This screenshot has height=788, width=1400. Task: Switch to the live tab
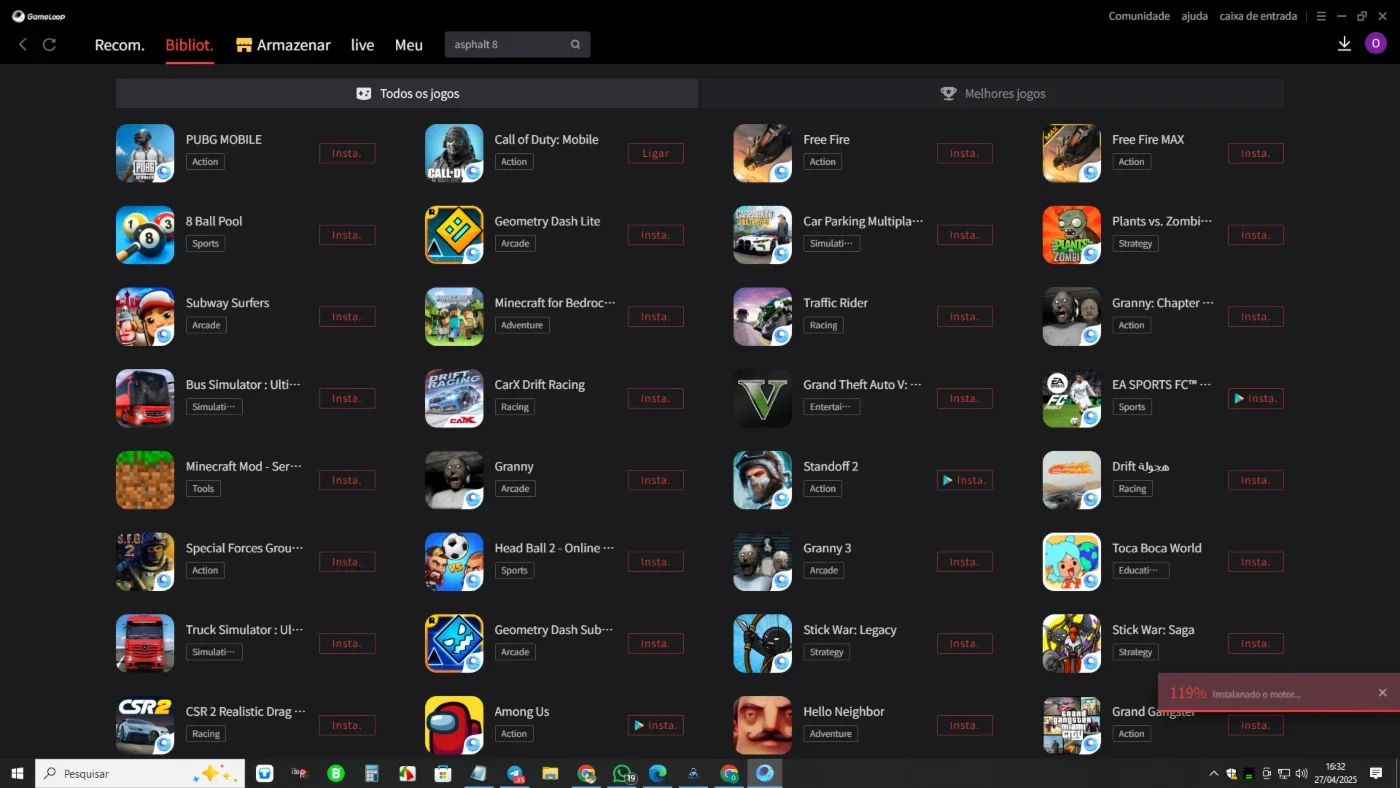click(x=362, y=45)
